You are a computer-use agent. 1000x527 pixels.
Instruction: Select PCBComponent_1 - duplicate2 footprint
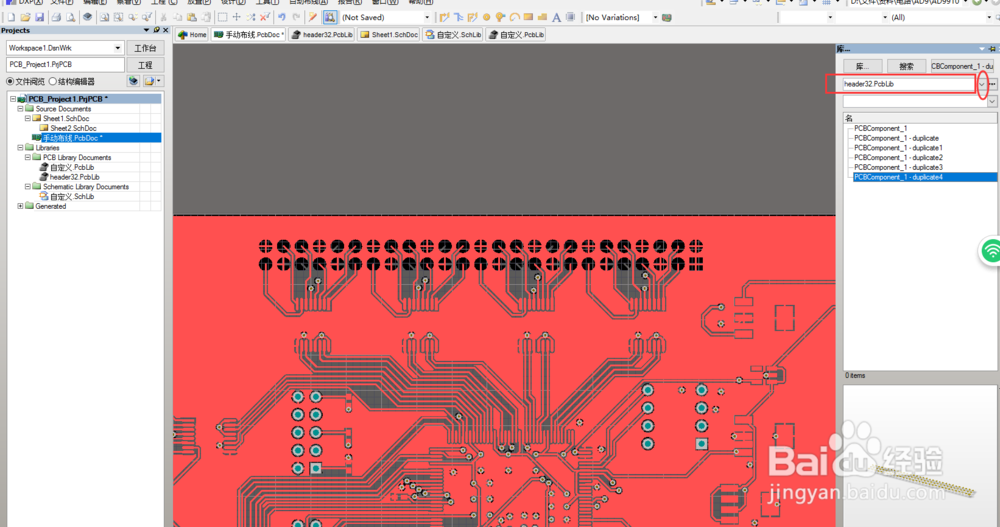tap(898, 158)
